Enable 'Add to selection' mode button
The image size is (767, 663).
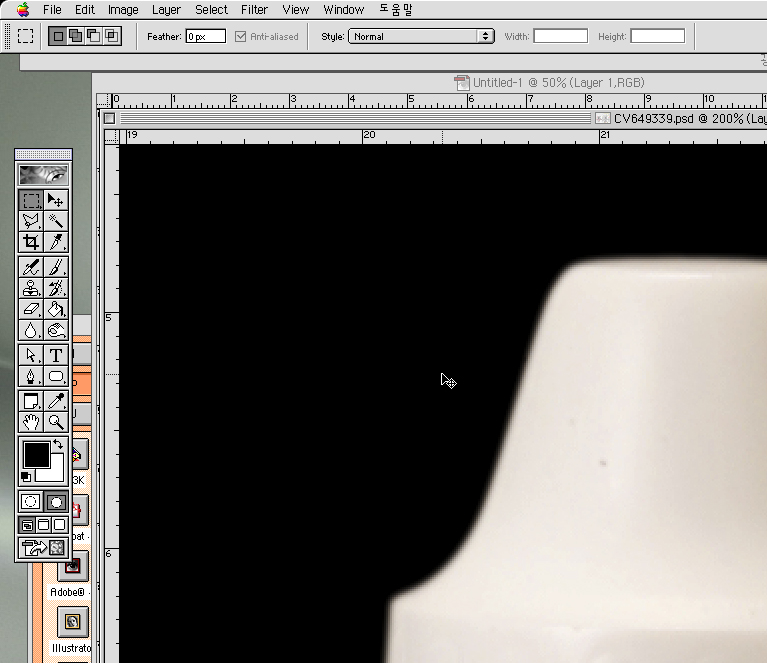(x=75, y=36)
